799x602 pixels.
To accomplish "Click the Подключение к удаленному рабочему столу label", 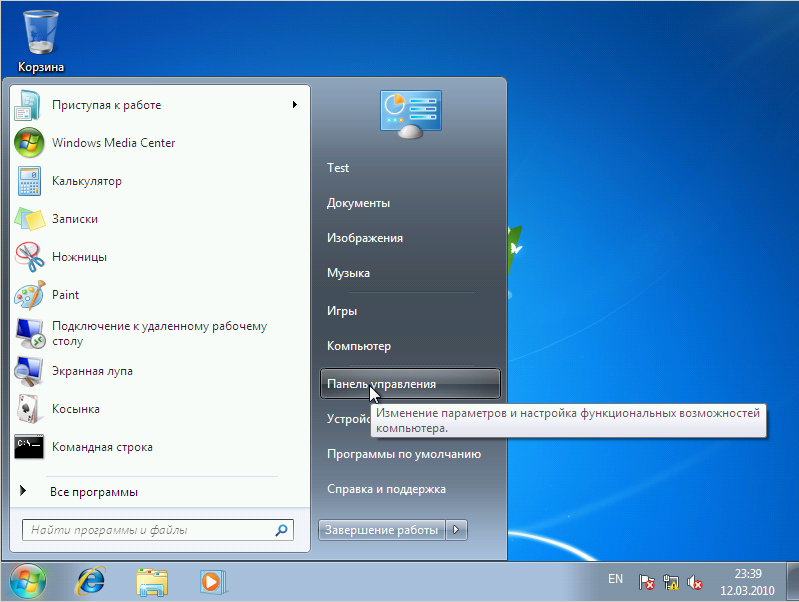I will [159, 334].
